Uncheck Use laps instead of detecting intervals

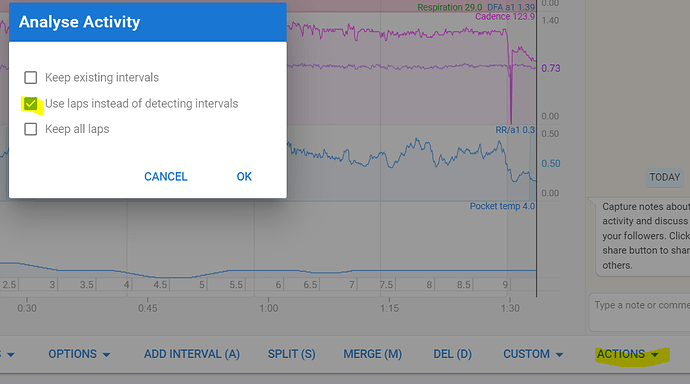31,104
